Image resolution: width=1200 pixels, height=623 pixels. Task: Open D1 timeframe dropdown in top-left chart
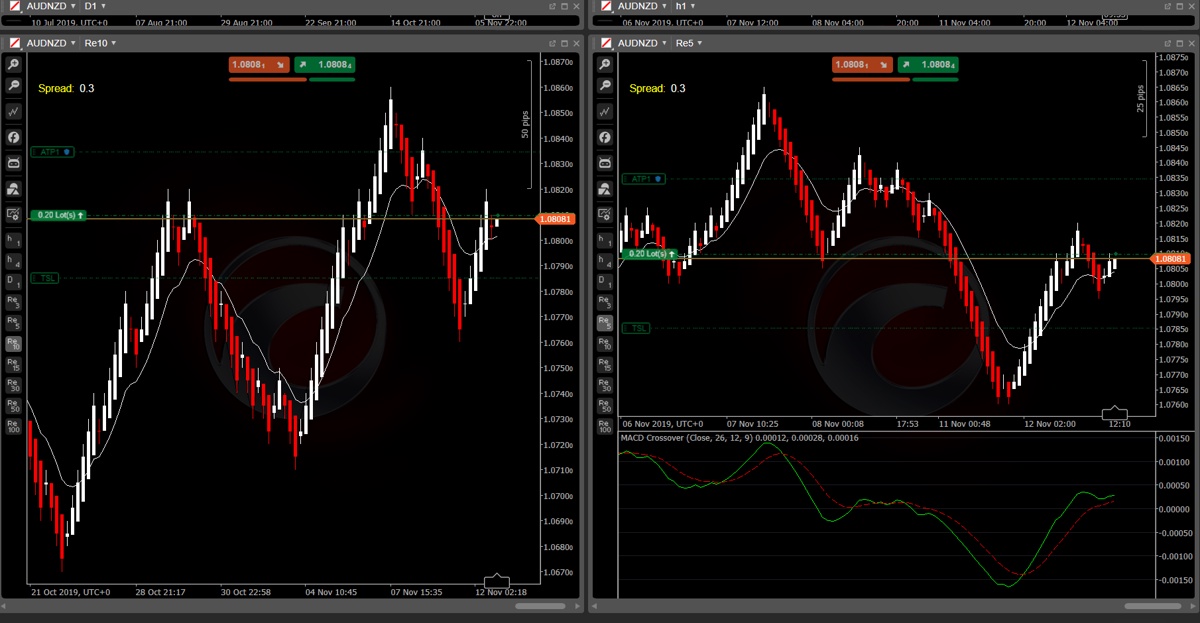(94, 6)
